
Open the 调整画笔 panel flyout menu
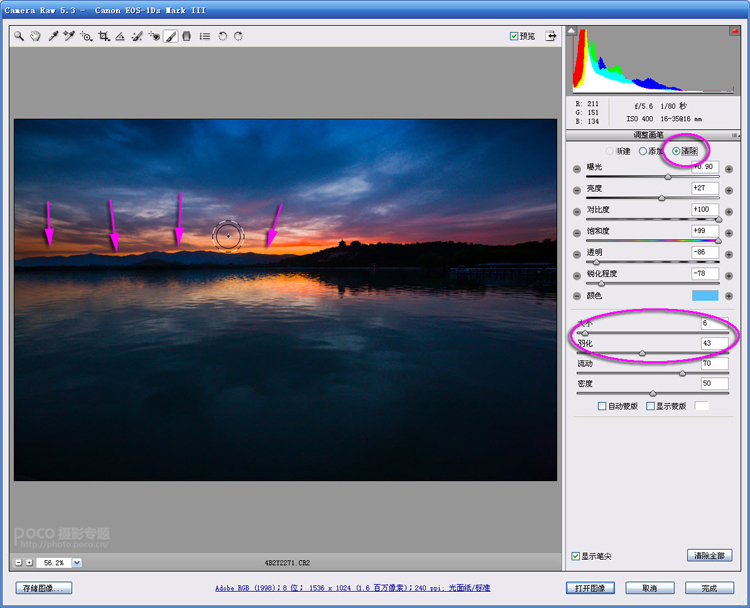point(735,135)
